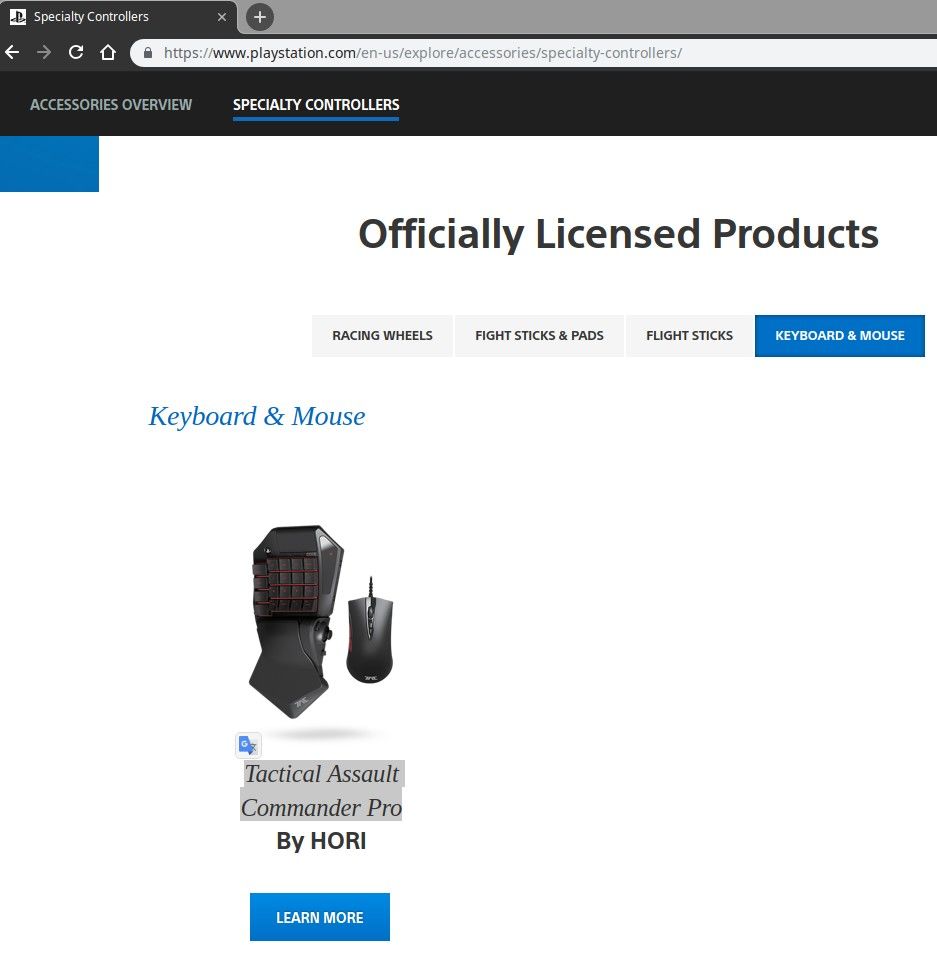Screen dimensions: 937x965
Task: Switch to Racing Wheels tab
Action: click(x=382, y=335)
